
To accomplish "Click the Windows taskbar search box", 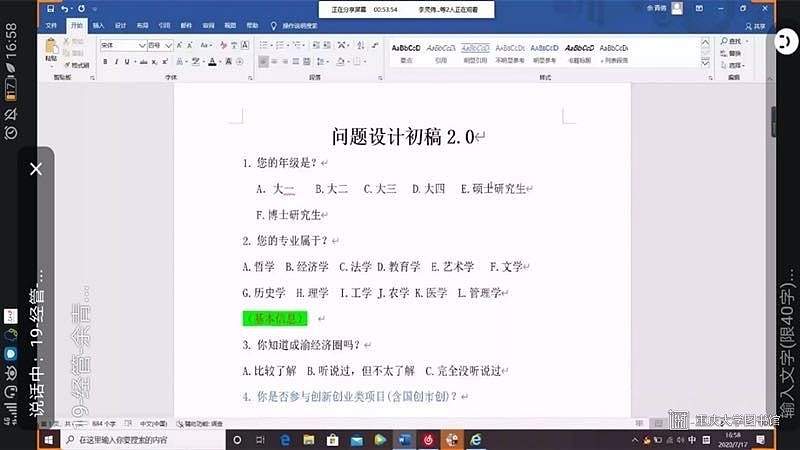I will click(140, 440).
